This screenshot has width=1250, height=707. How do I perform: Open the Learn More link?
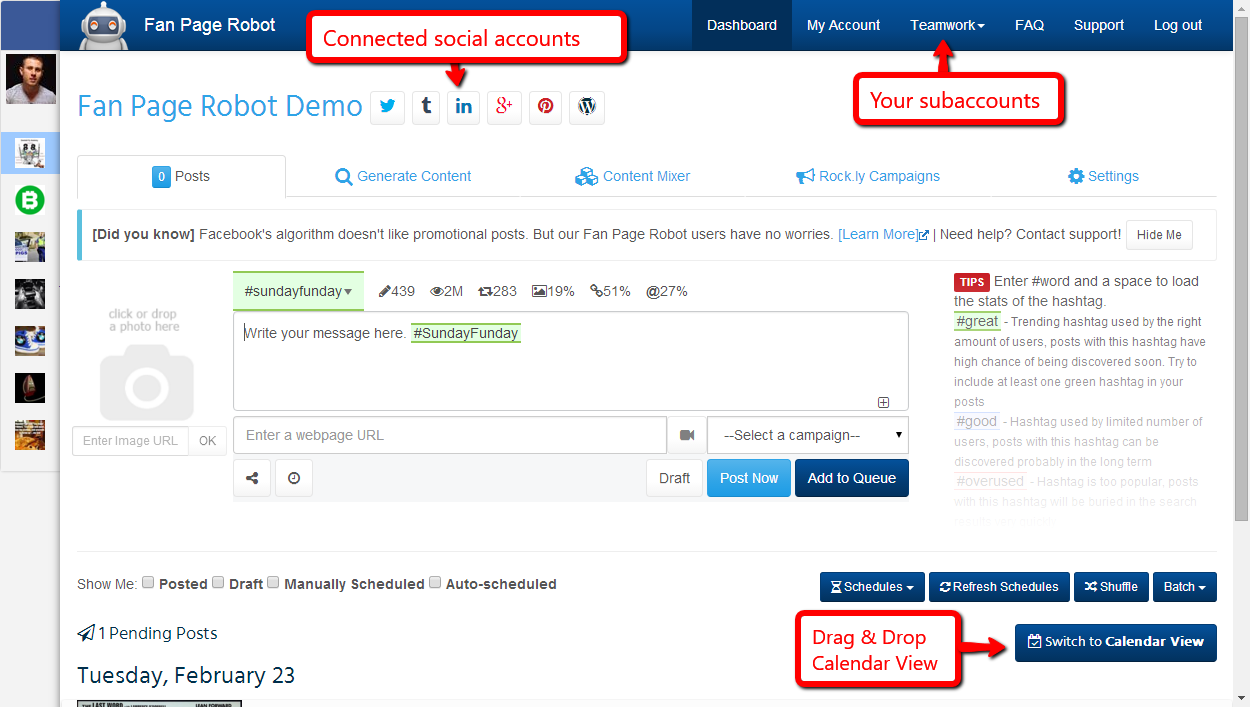tap(883, 234)
